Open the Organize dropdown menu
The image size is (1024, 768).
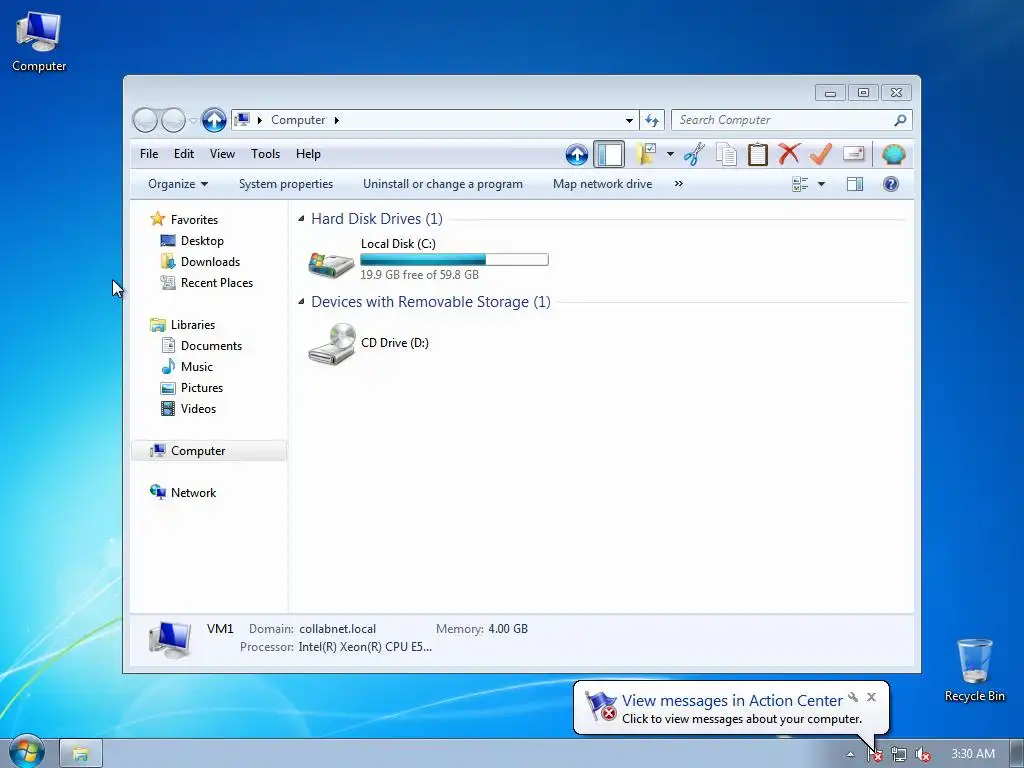[x=178, y=184]
